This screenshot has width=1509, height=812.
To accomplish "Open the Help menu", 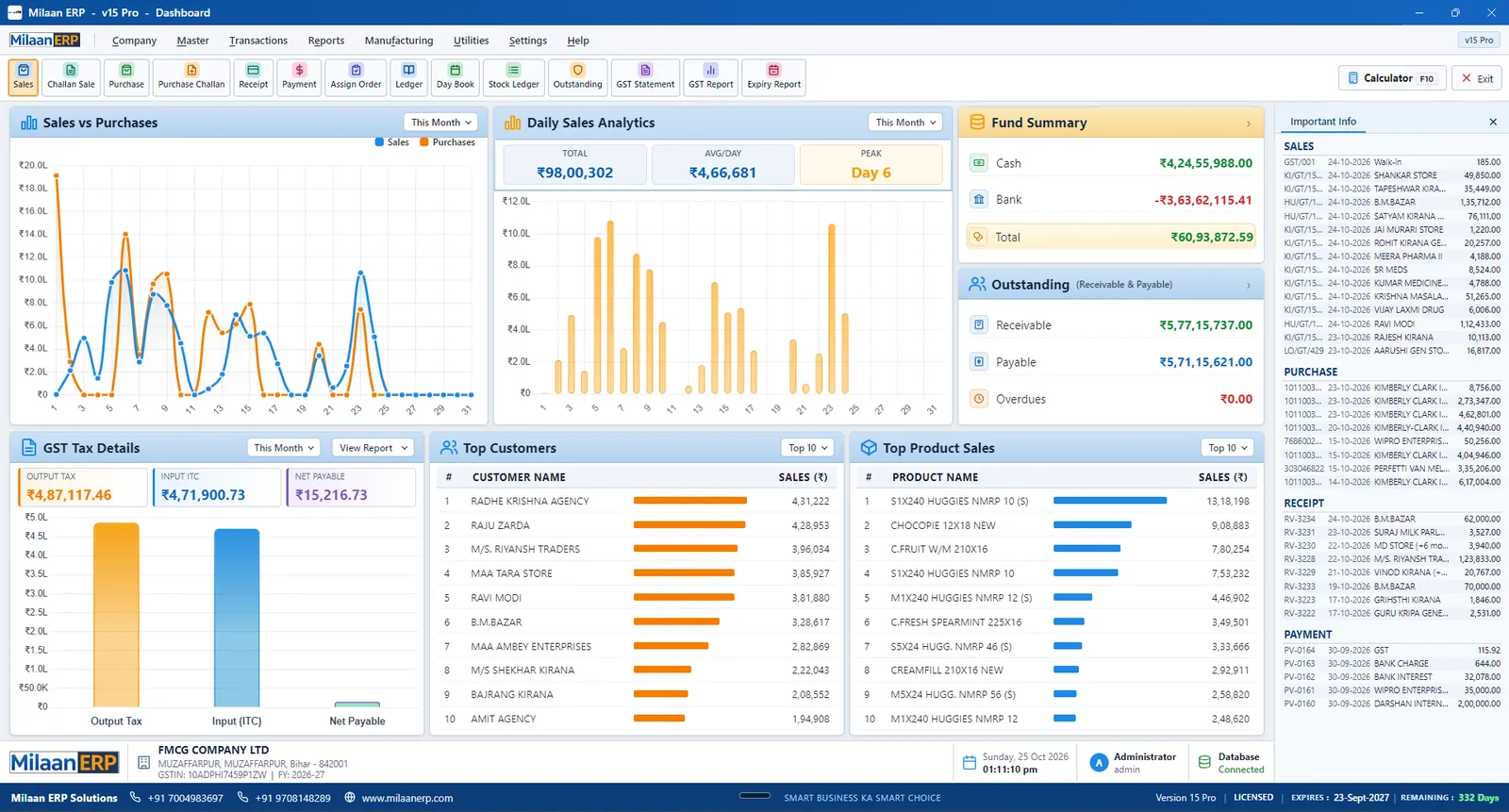I will pos(578,41).
